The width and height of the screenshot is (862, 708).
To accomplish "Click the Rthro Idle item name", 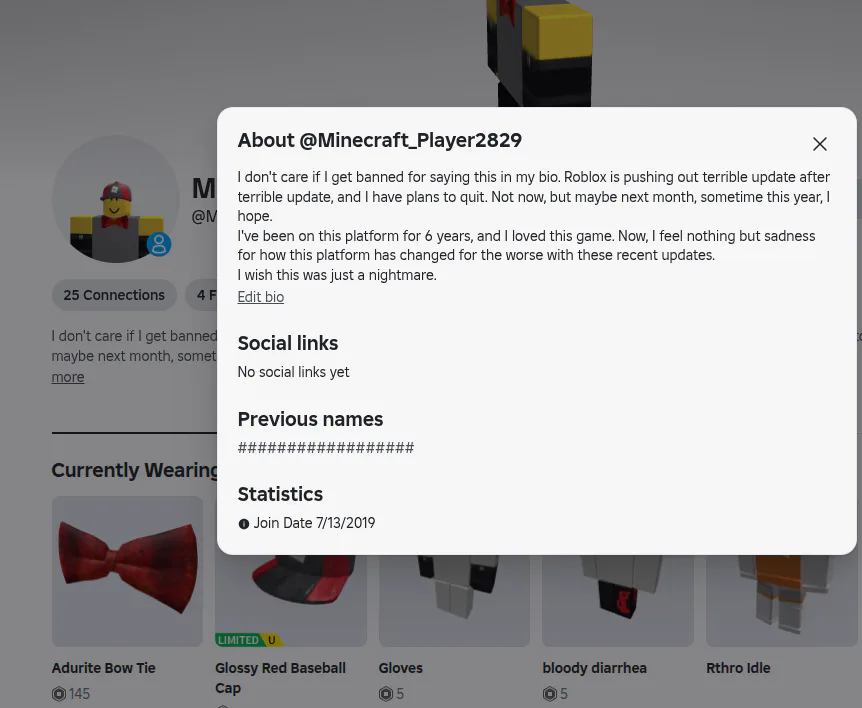I will 738,668.
